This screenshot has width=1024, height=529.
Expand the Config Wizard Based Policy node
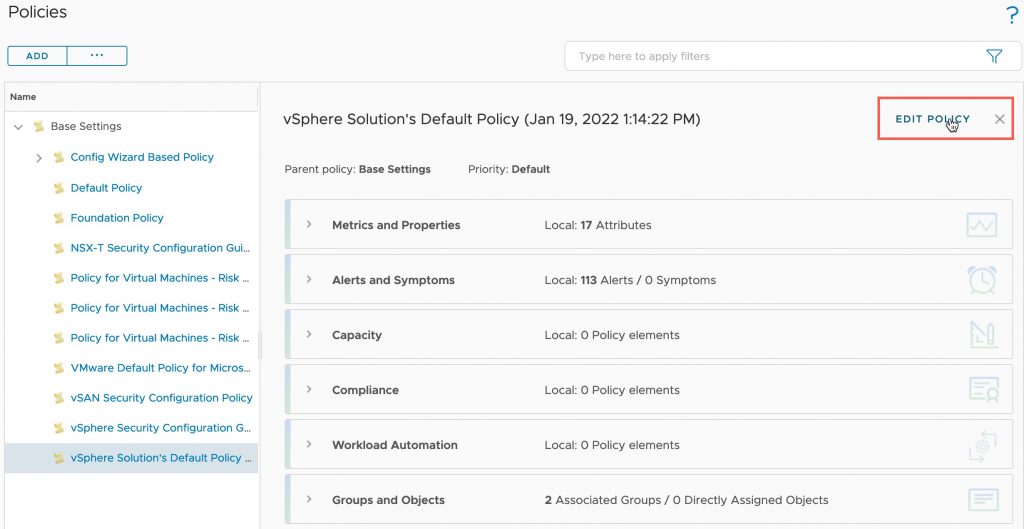pos(39,157)
